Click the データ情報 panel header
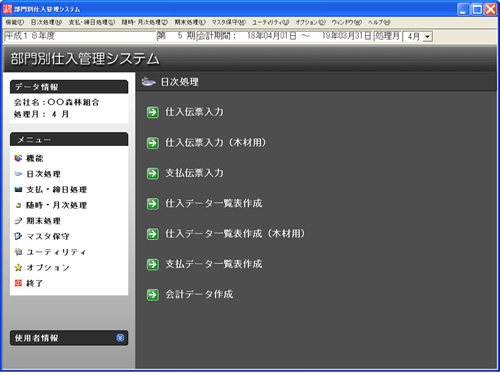Viewport: 500px width, 374px height. point(69,87)
